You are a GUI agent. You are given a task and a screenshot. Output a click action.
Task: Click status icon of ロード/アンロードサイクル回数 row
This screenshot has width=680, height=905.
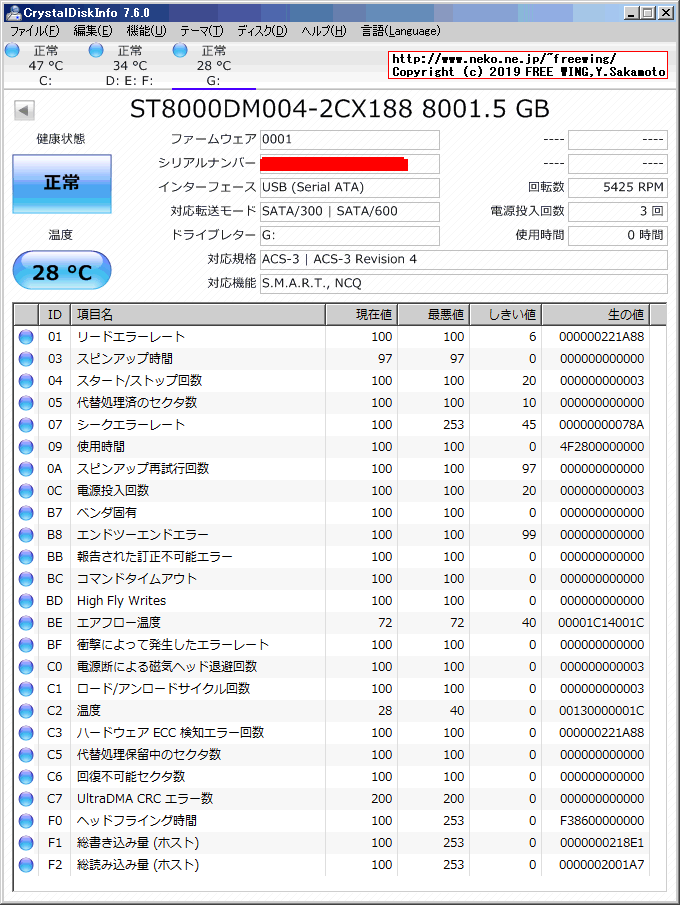coord(26,689)
